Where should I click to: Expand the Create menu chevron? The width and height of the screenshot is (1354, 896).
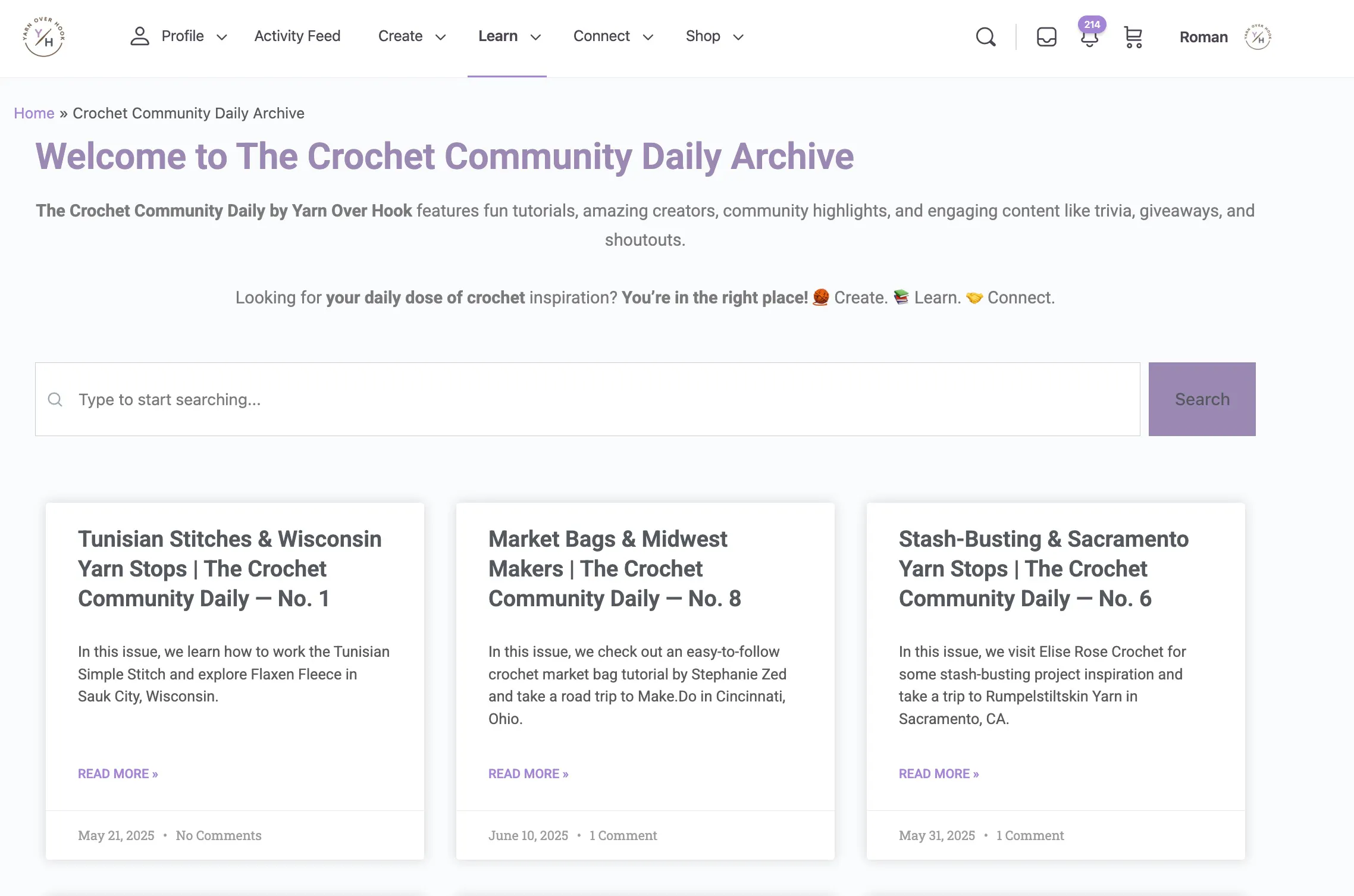coord(441,37)
